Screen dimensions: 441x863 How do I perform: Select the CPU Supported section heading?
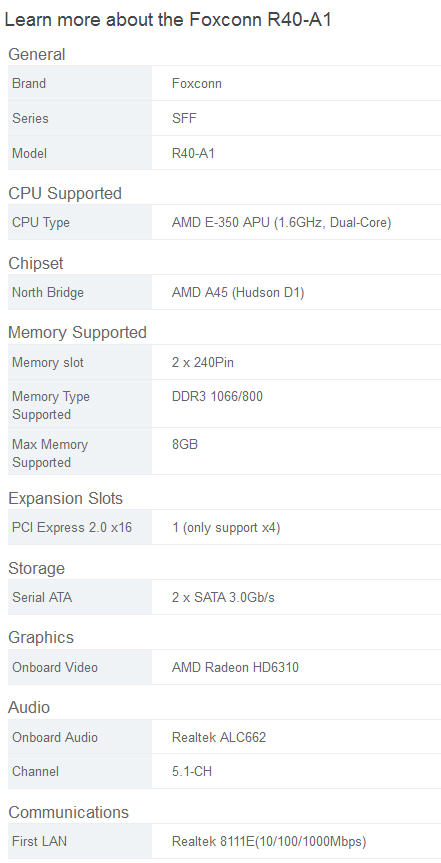65,194
